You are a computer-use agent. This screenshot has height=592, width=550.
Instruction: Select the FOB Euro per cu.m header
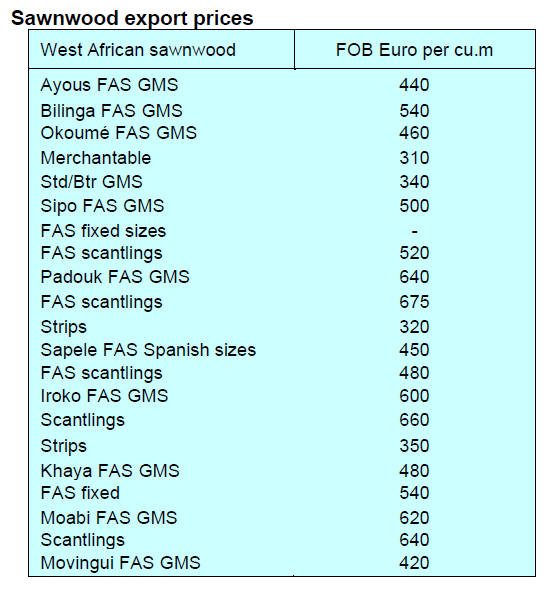[414, 49]
